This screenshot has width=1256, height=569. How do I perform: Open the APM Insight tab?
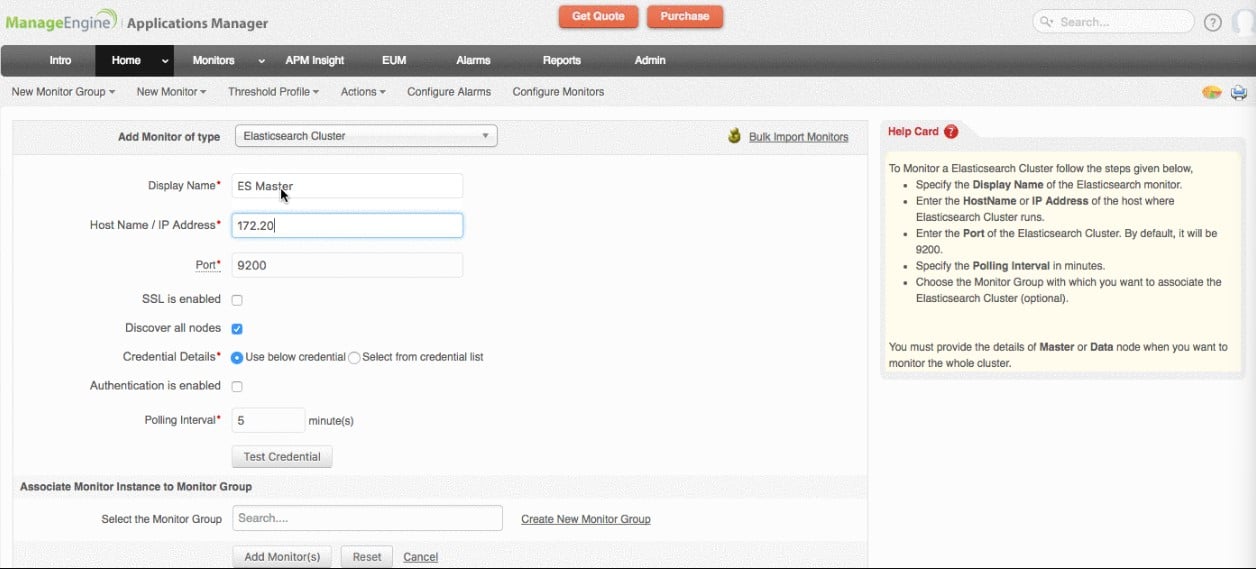click(x=315, y=61)
